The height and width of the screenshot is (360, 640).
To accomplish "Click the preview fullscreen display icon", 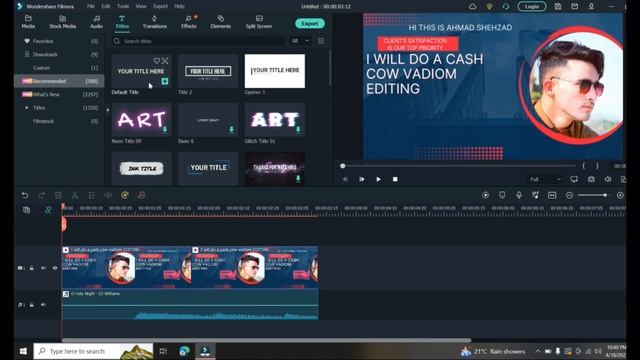I will tap(574, 179).
